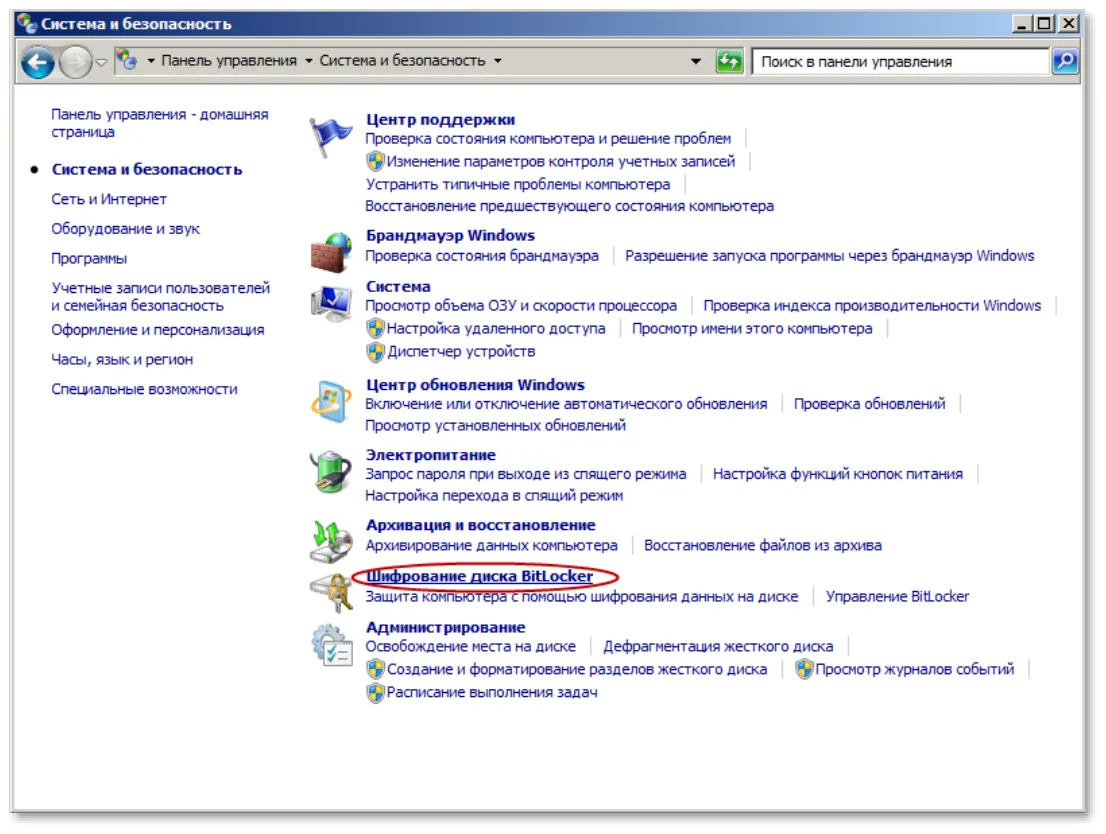
Task: Click the Power Options battery icon
Action: (331, 471)
